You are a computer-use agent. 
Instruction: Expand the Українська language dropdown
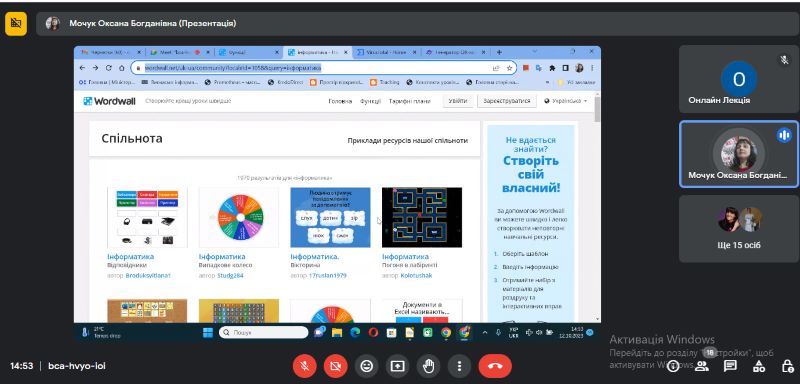[x=566, y=101]
